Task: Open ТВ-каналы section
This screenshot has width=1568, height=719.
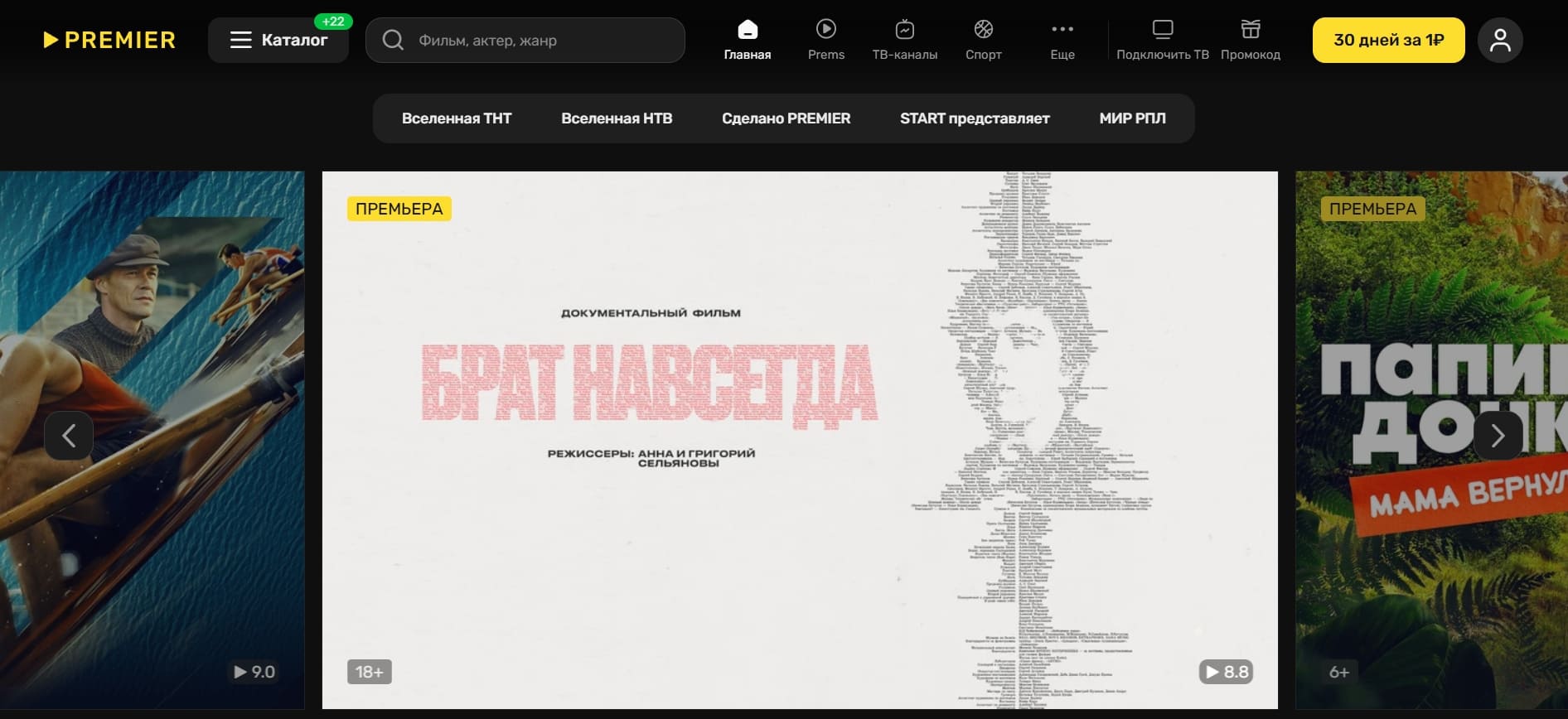Action: [x=905, y=40]
